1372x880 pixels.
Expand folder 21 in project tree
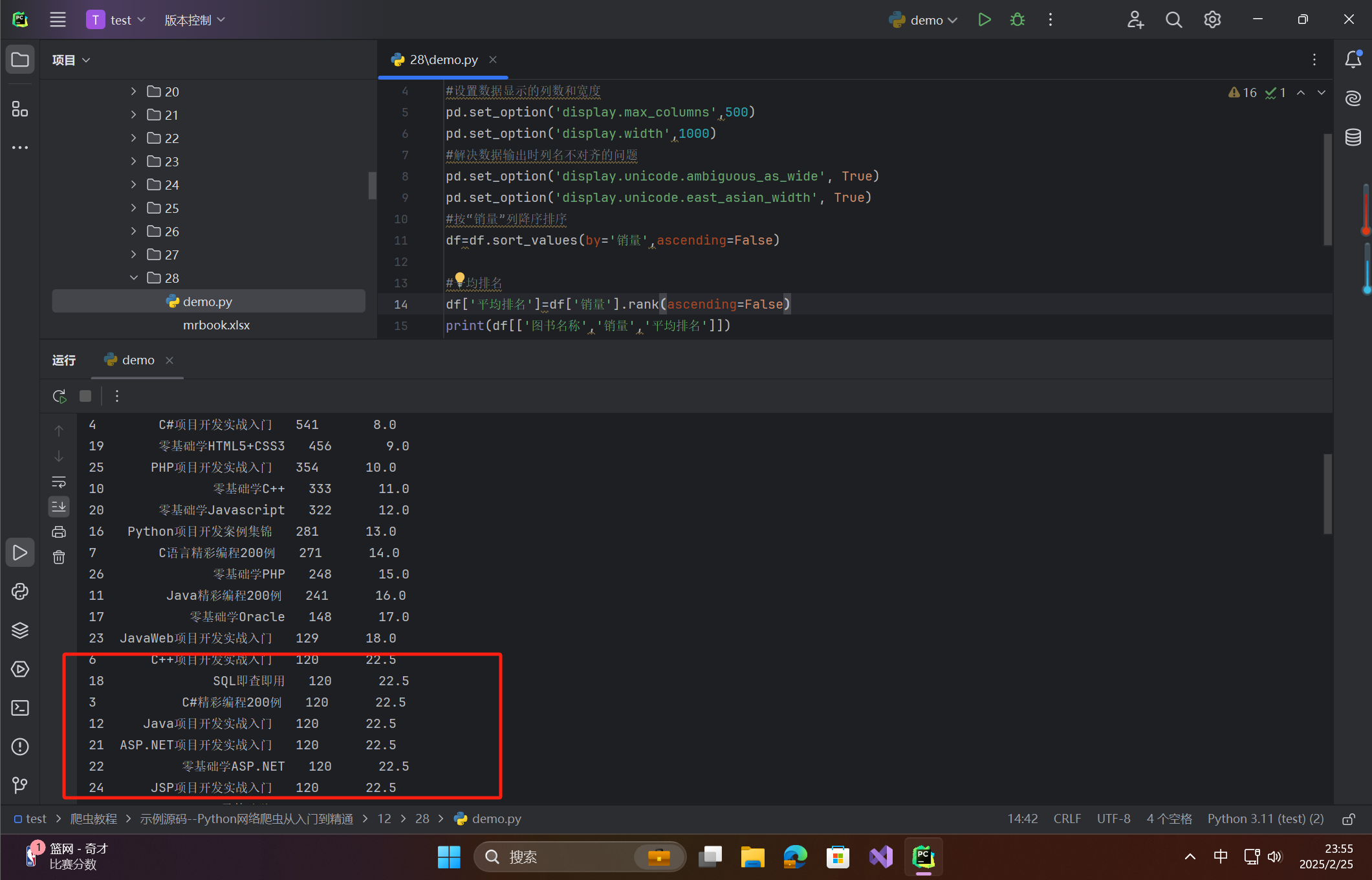(x=133, y=115)
